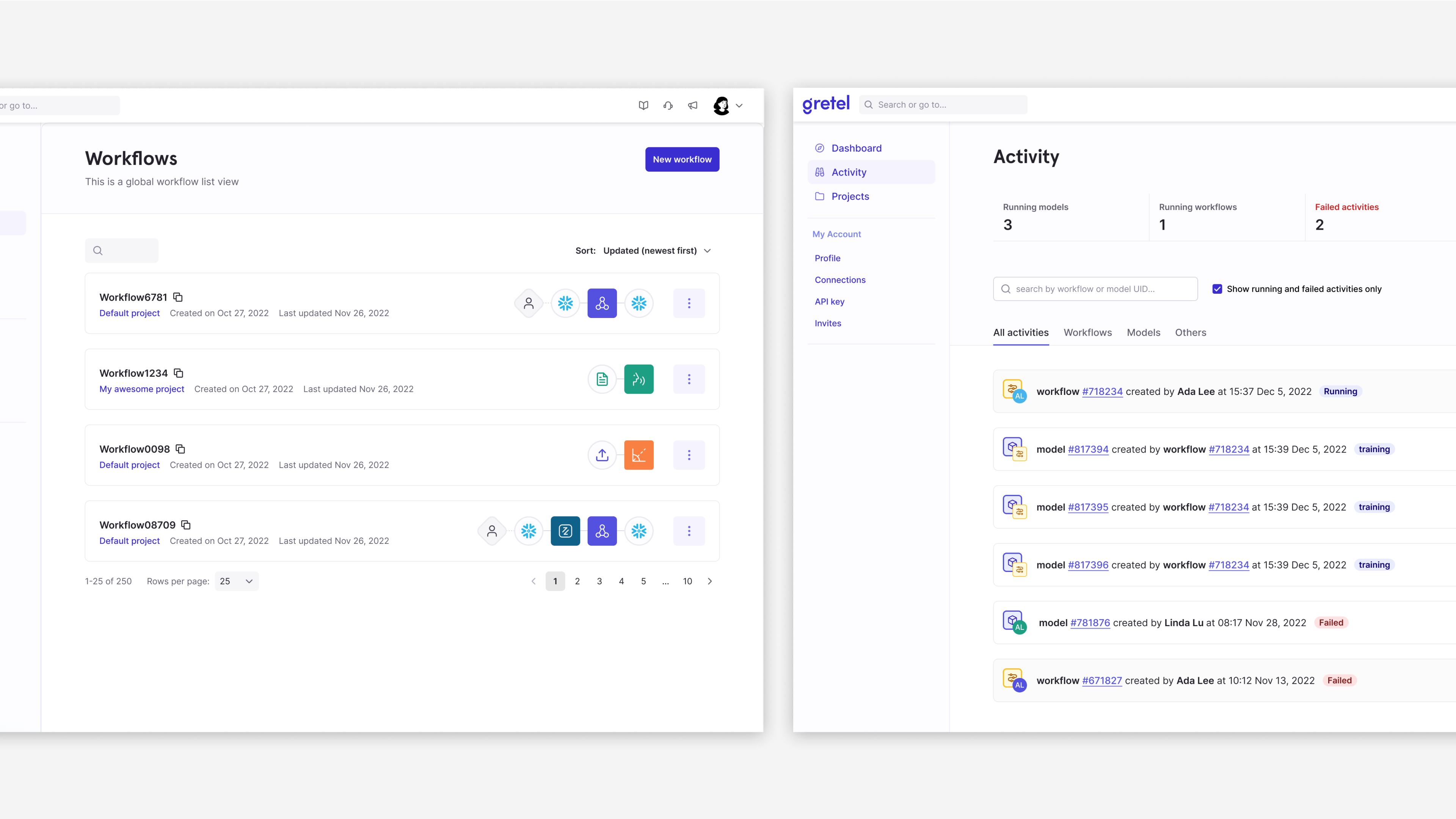Open workflow #718234 link in Running row

1101,391
